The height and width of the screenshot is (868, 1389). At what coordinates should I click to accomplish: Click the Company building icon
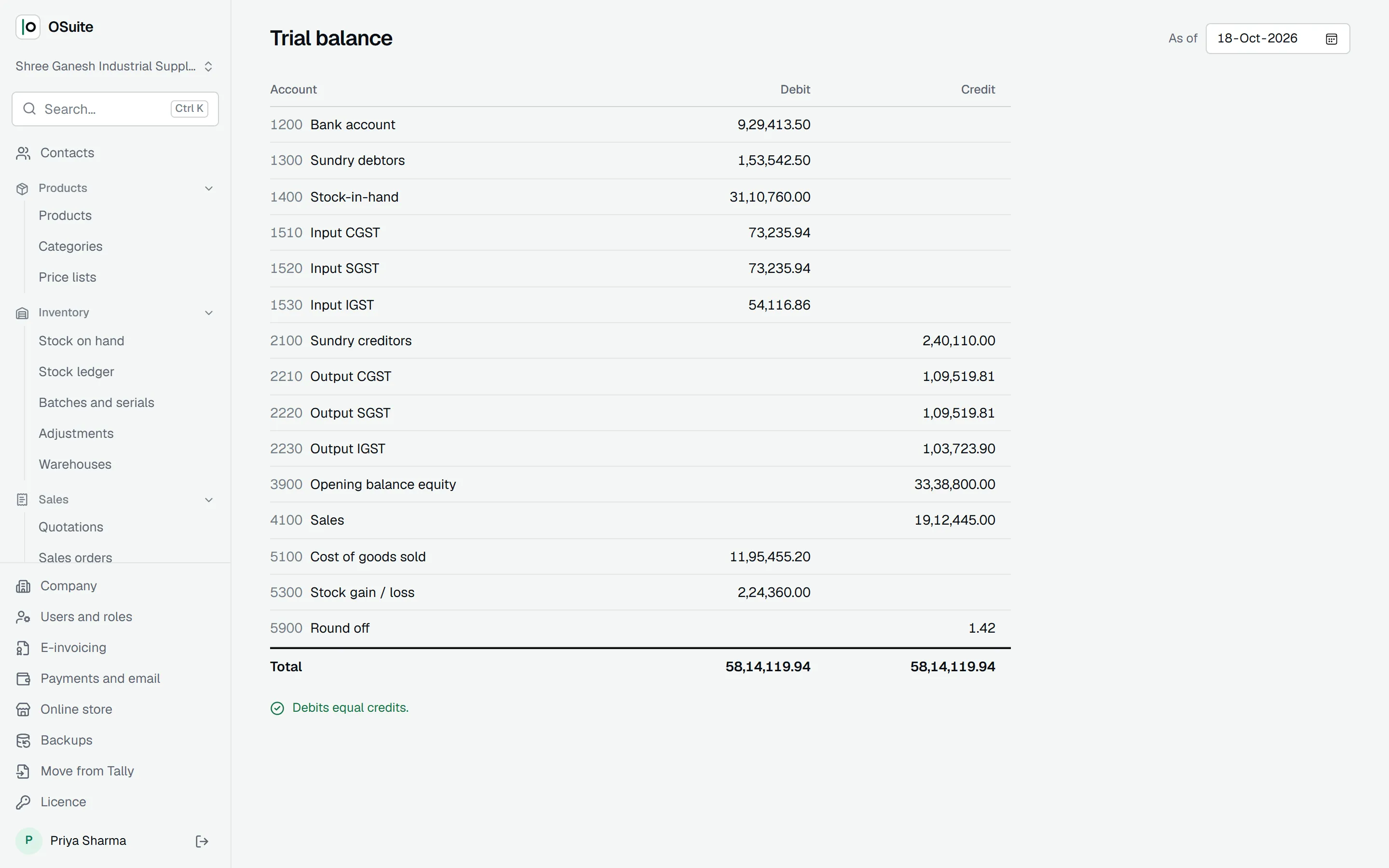click(x=23, y=586)
